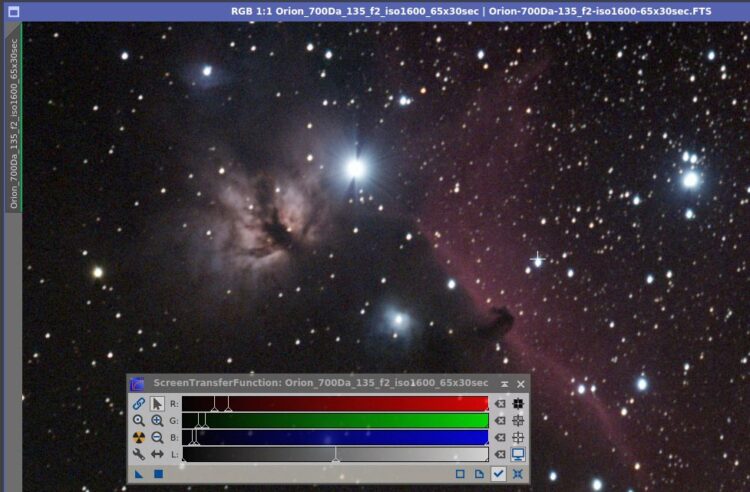Open the wrench STF settings icon
Screen dimensions: 750x492
point(139,454)
